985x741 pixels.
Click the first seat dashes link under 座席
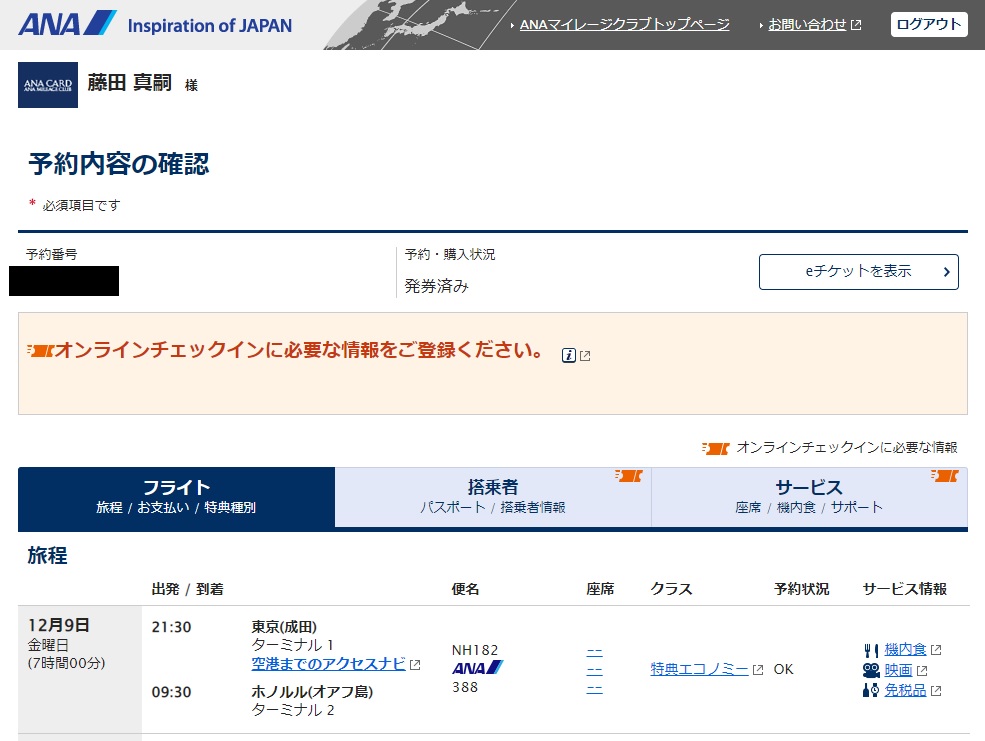pos(594,651)
